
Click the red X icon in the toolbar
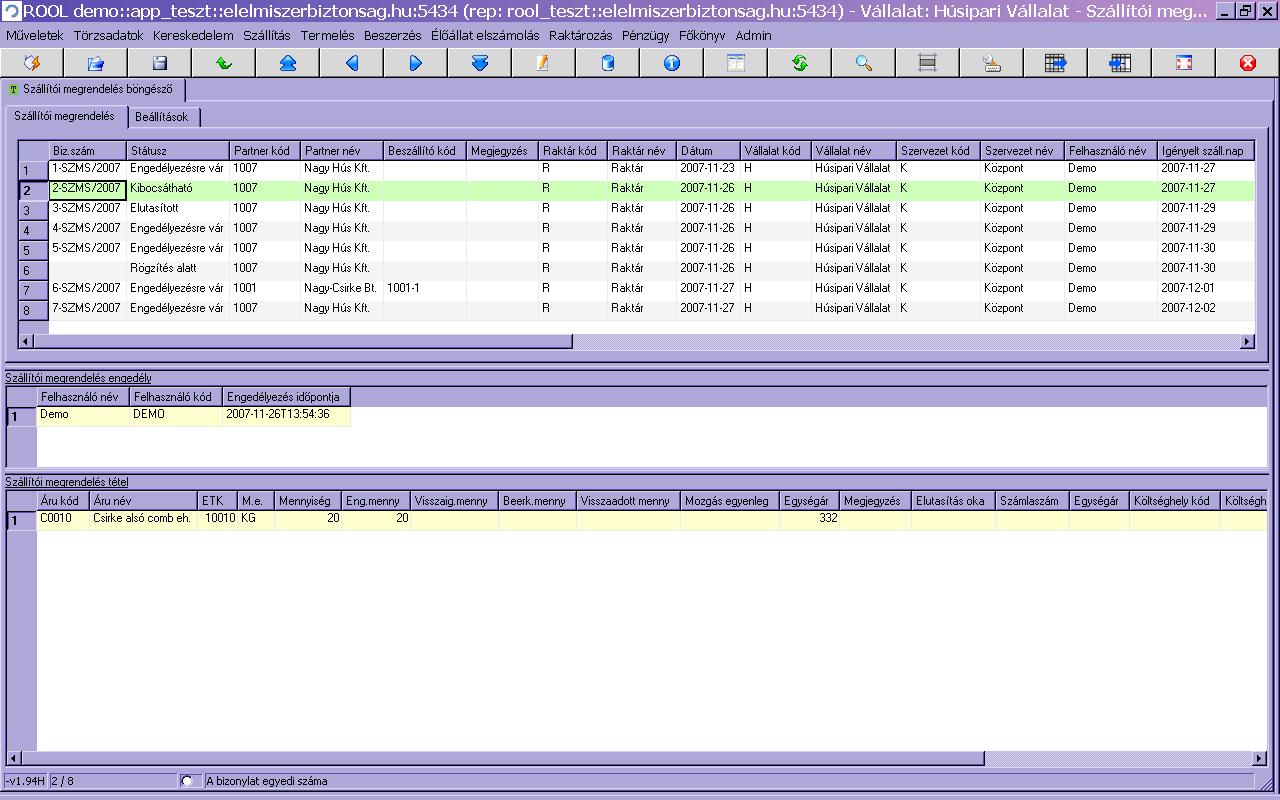[1247, 63]
